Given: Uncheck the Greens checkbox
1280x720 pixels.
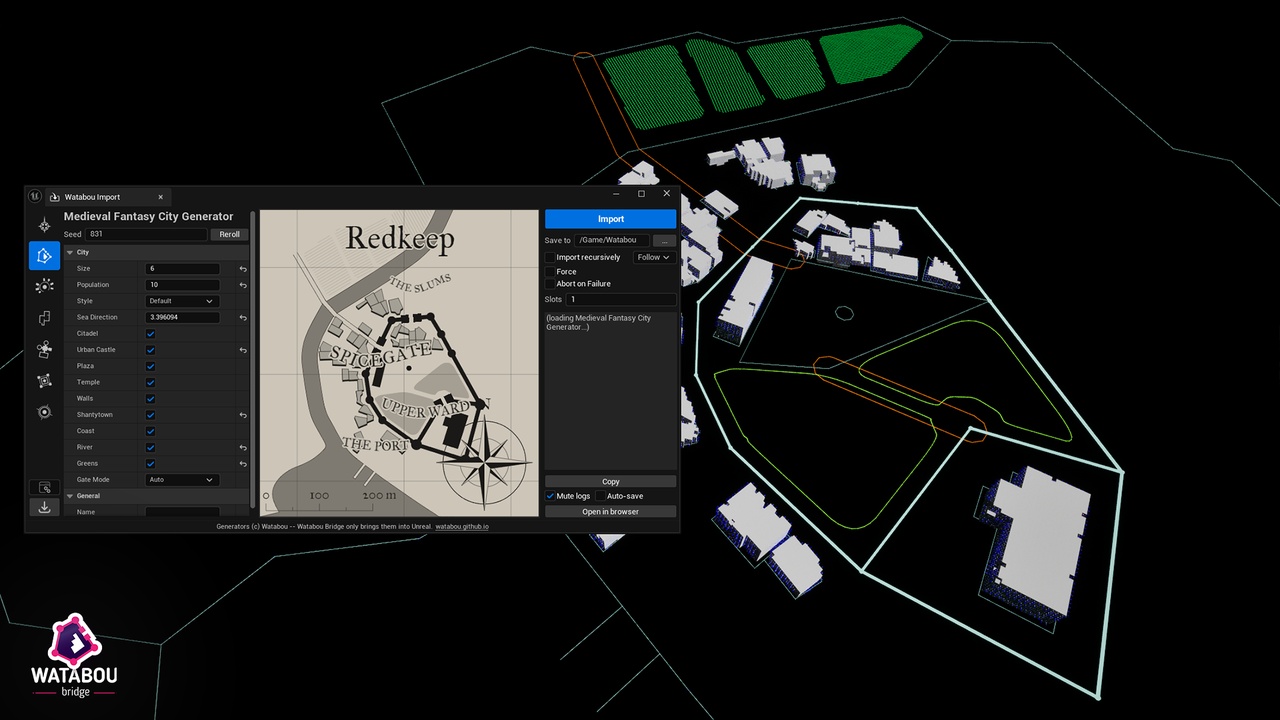Looking at the screenshot, I should (x=151, y=464).
